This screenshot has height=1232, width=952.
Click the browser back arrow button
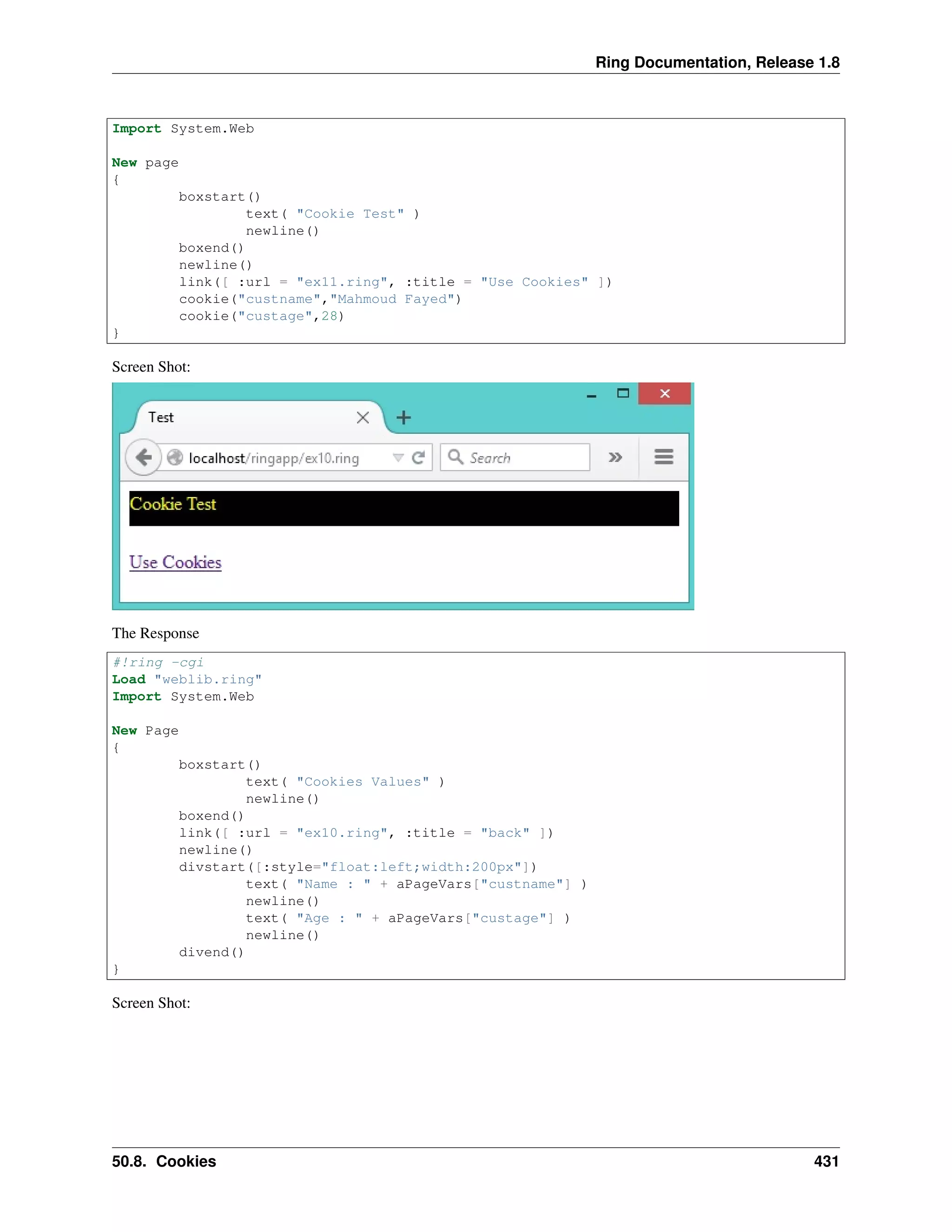(x=144, y=457)
